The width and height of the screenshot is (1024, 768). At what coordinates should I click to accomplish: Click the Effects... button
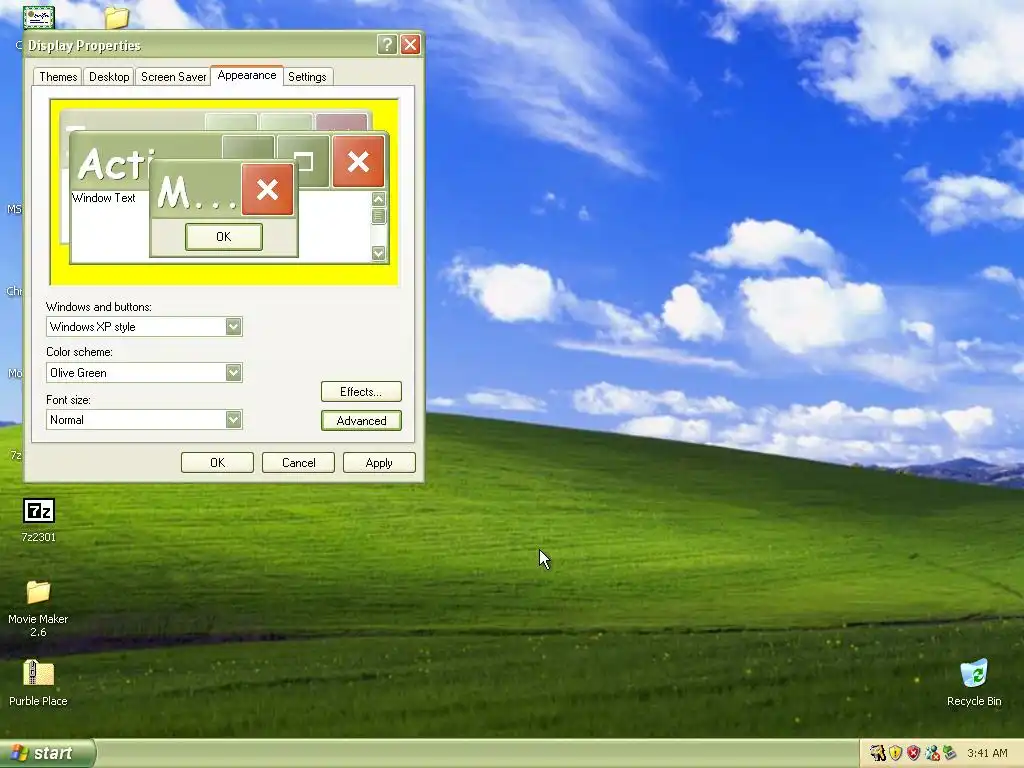tap(361, 392)
